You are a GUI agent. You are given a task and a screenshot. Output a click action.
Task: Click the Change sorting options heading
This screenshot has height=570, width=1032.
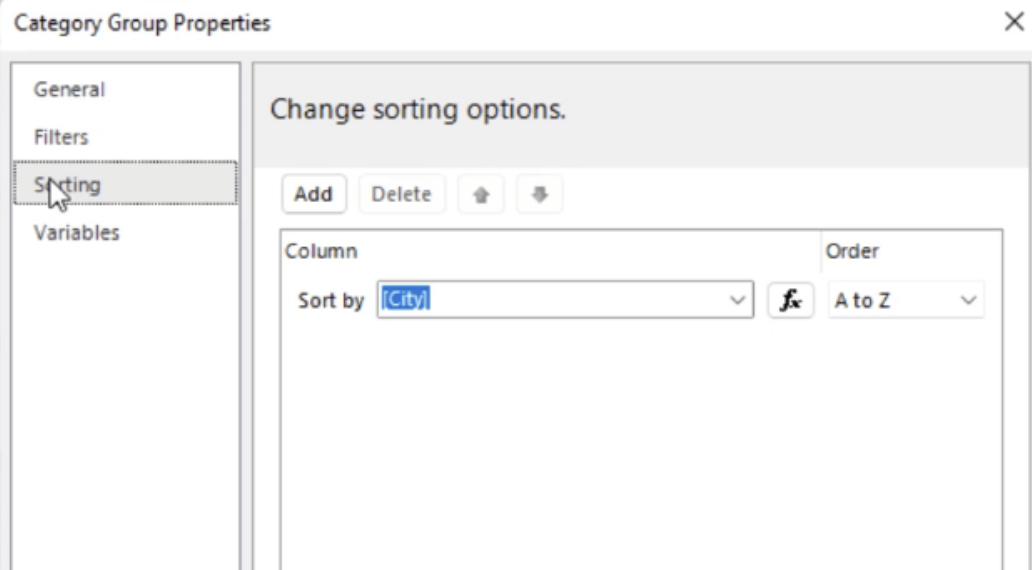418,109
